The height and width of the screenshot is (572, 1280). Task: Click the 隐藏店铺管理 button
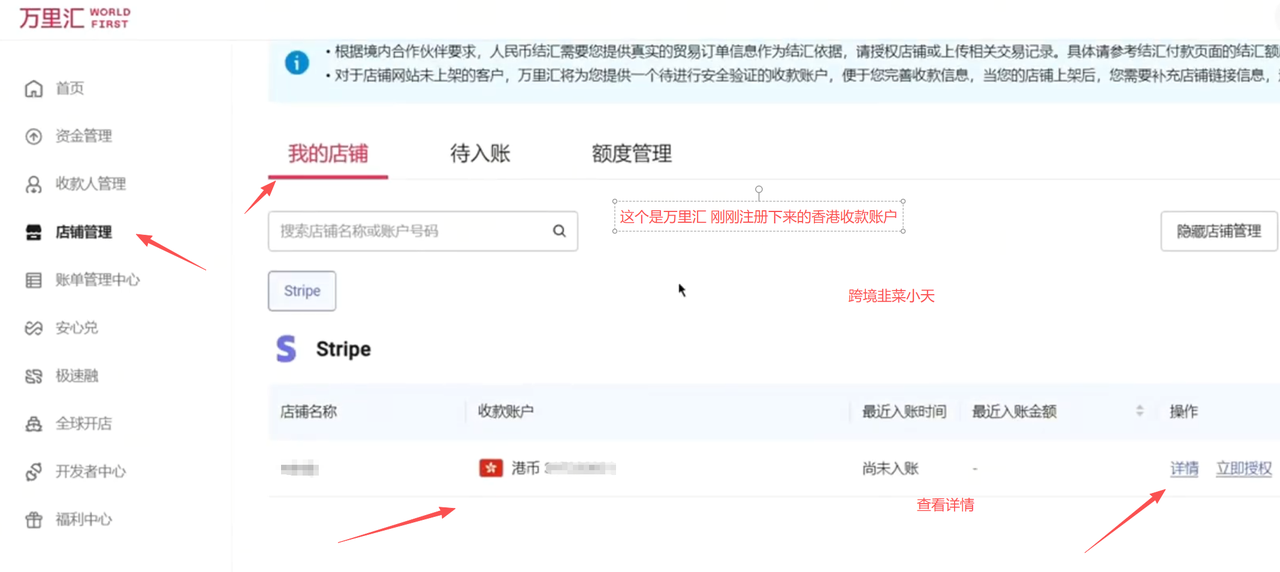pos(1218,231)
